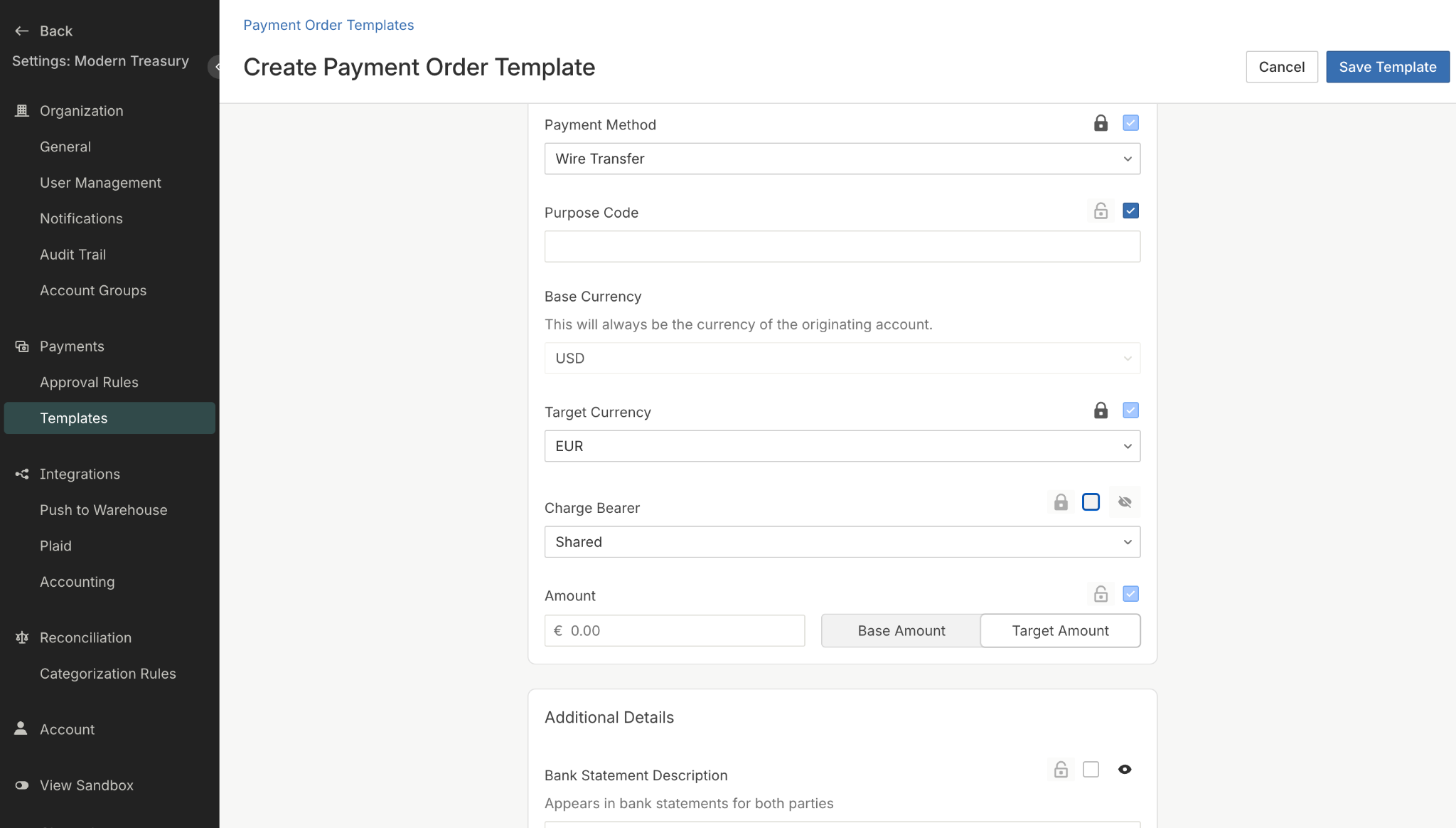Open the Charge Bearer Shared dropdown
The width and height of the screenshot is (1456, 828).
(842, 542)
